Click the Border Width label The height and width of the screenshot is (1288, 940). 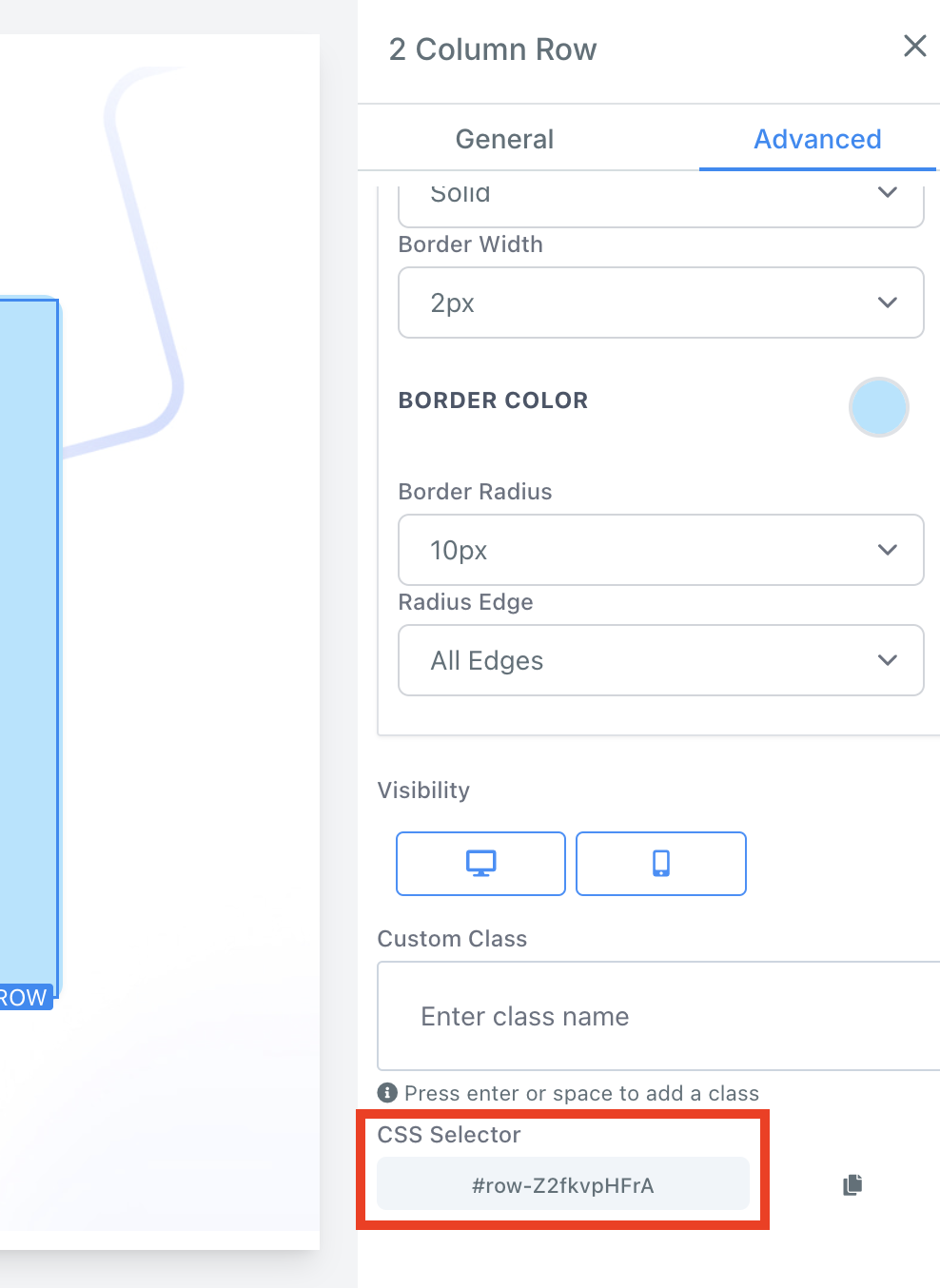471,244
